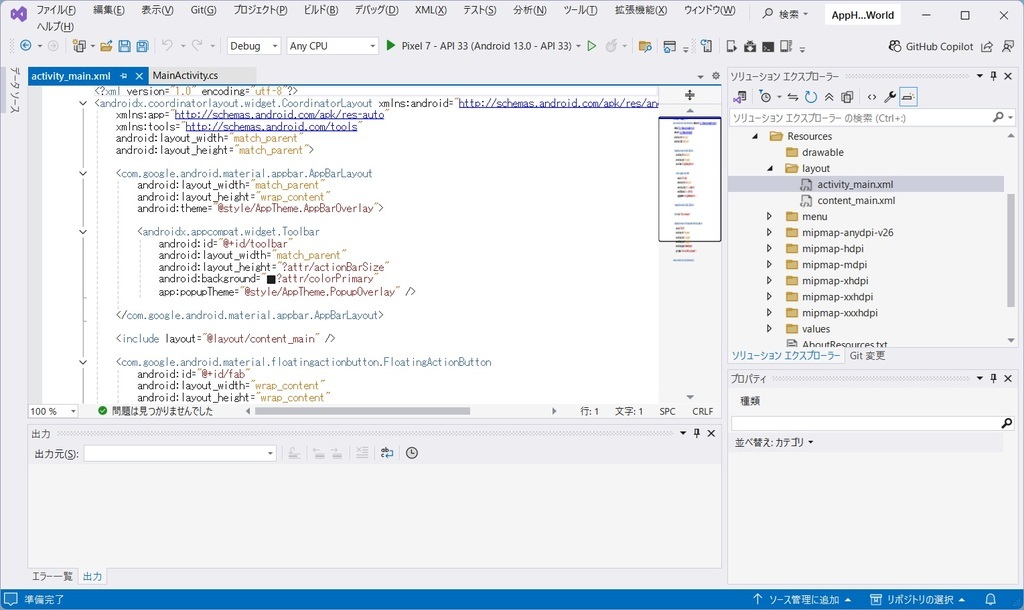1024x610 pixels.
Task: Click the Save All icon on the toolbar
Action: tap(141, 46)
